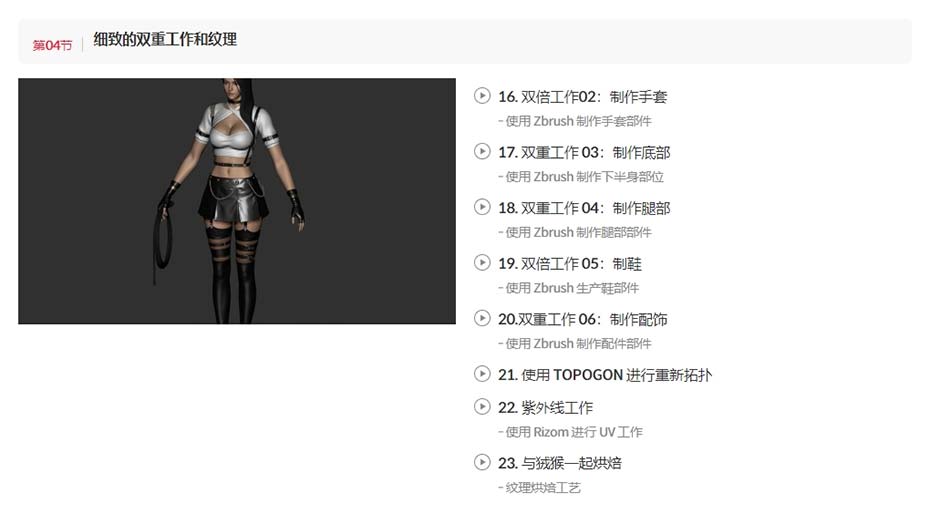Open lesson 17 title 制作底部

[584, 152]
